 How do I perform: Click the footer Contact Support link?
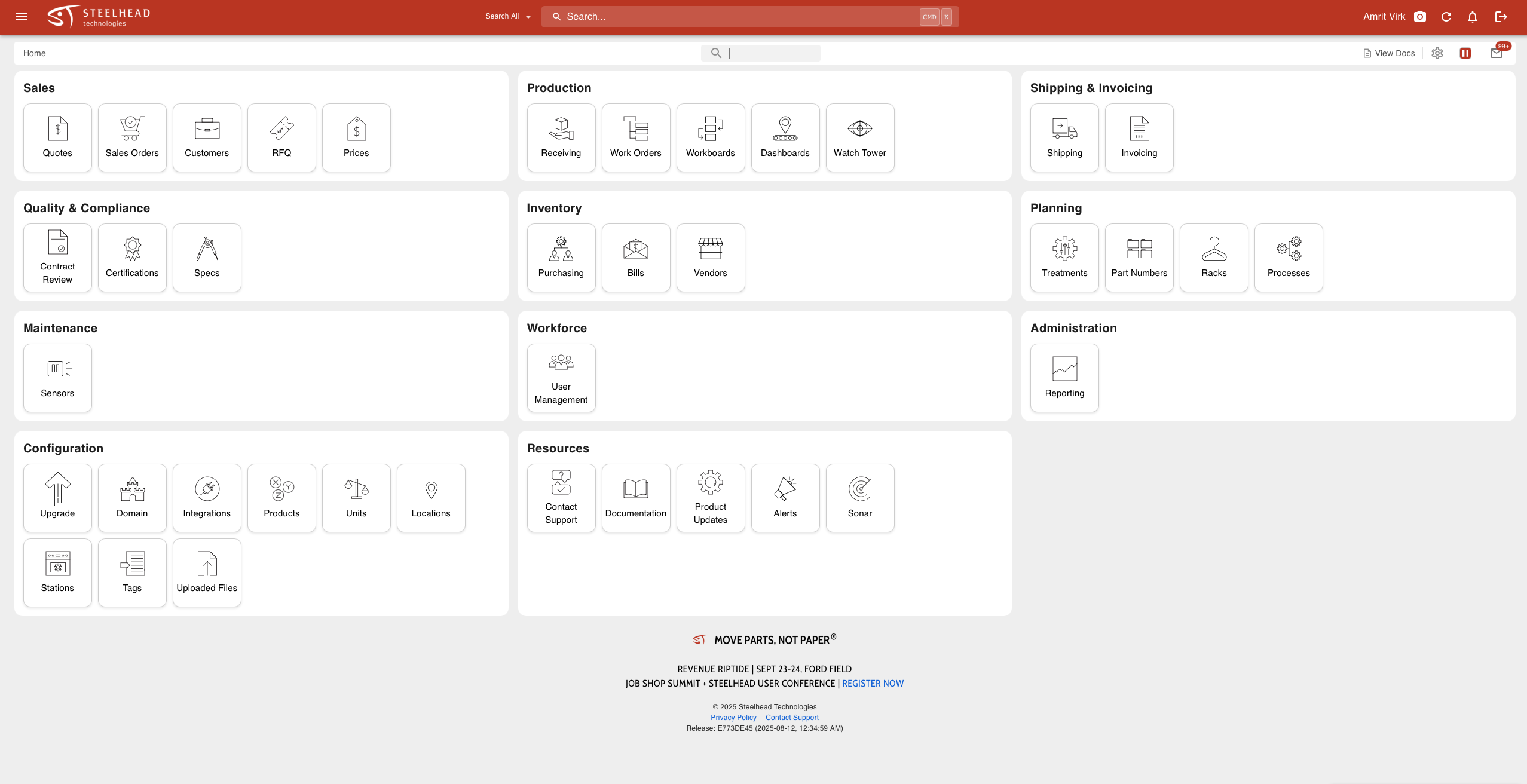pyautogui.click(x=792, y=718)
